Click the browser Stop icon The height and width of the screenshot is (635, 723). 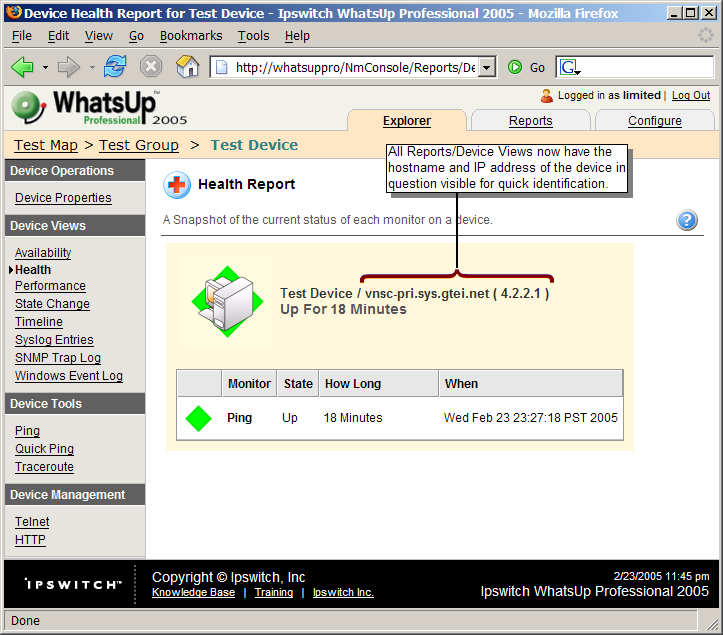click(x=151, y=67)
